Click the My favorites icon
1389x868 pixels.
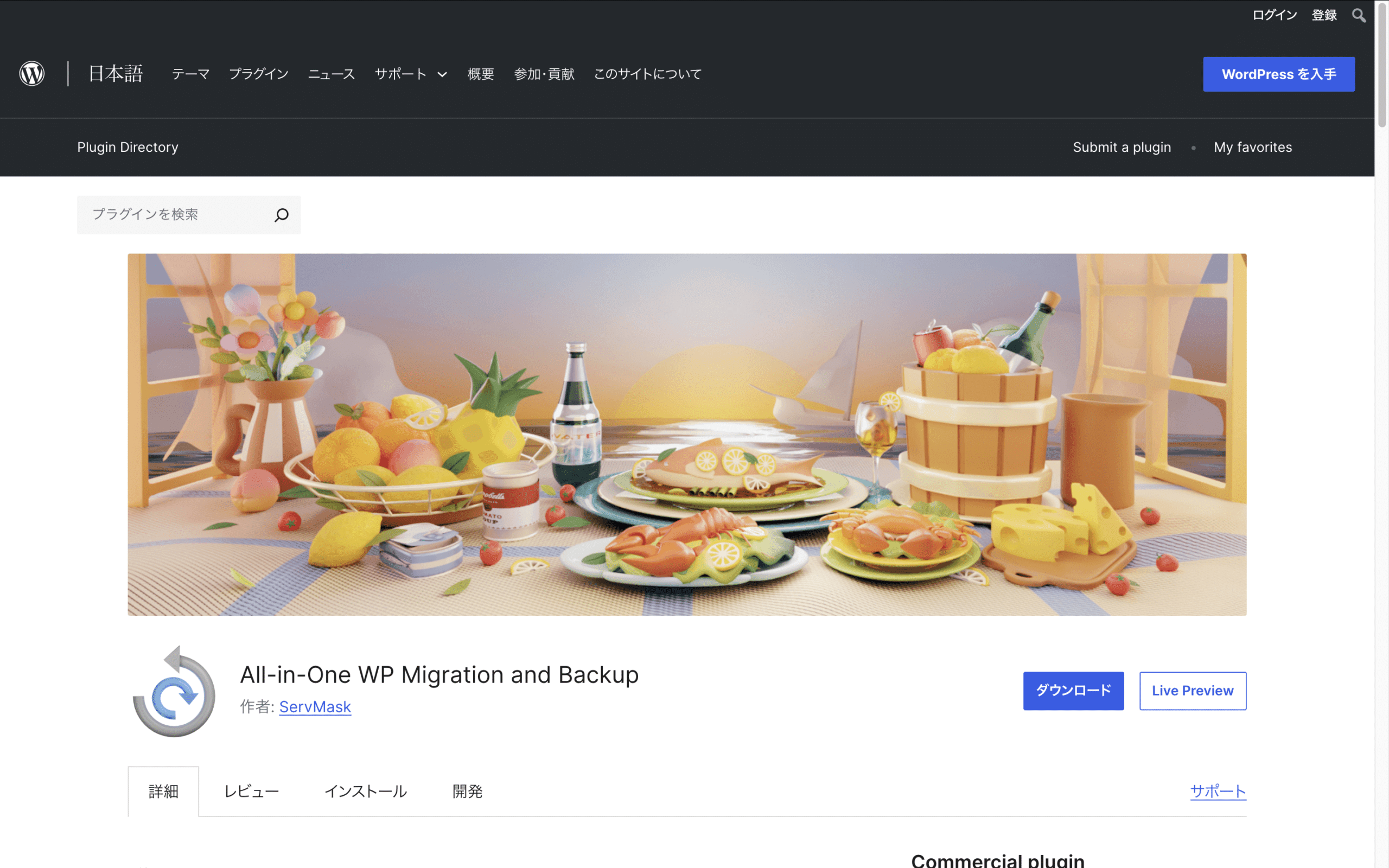(x=1253, y=147)
